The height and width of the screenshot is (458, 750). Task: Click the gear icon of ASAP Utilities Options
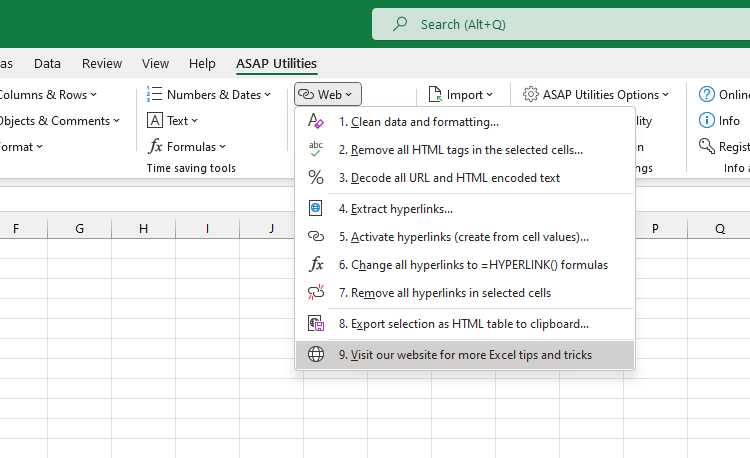click(x=530, y=94)
